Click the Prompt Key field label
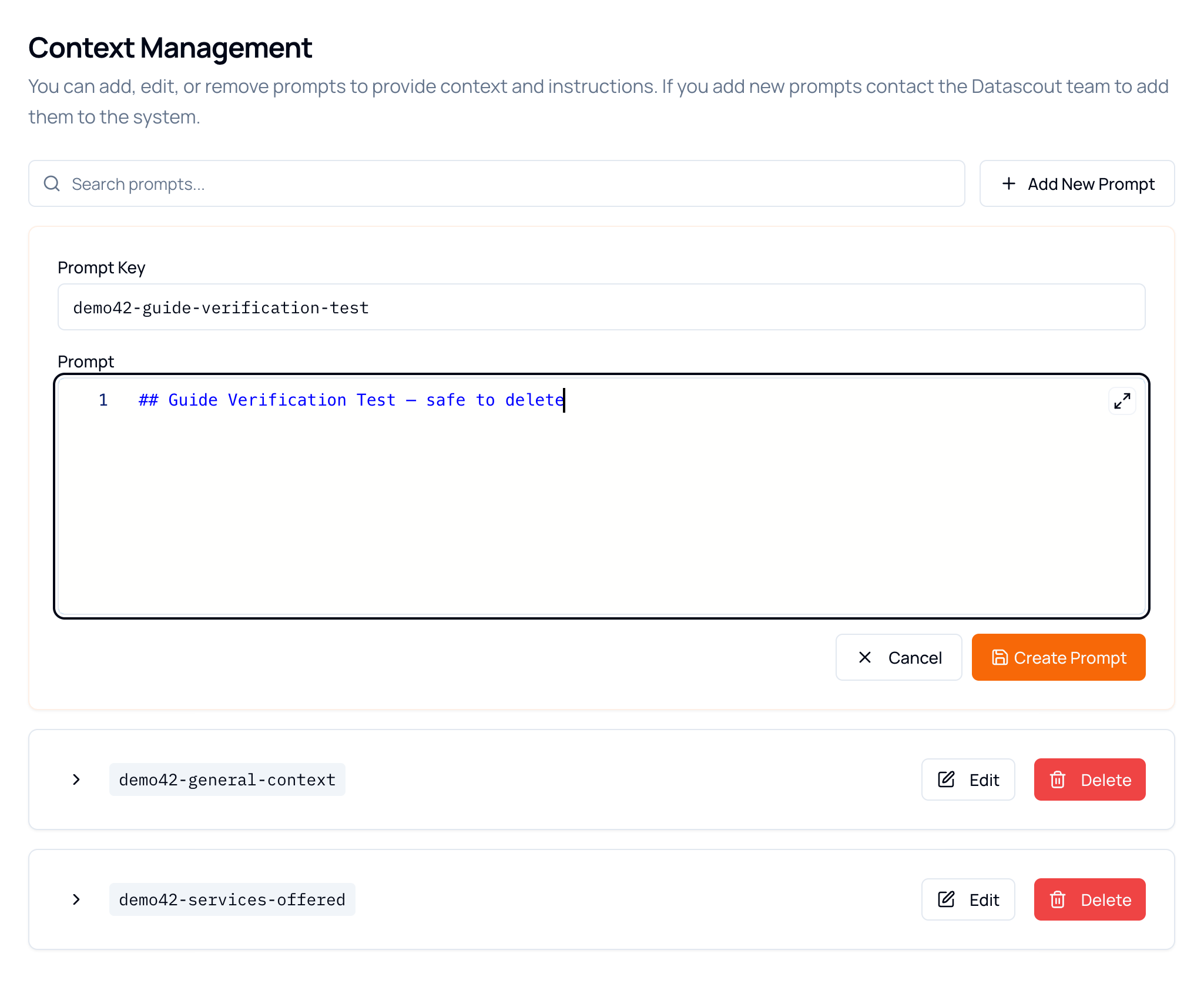This screenshot has width=1204, height=997. 101,268
